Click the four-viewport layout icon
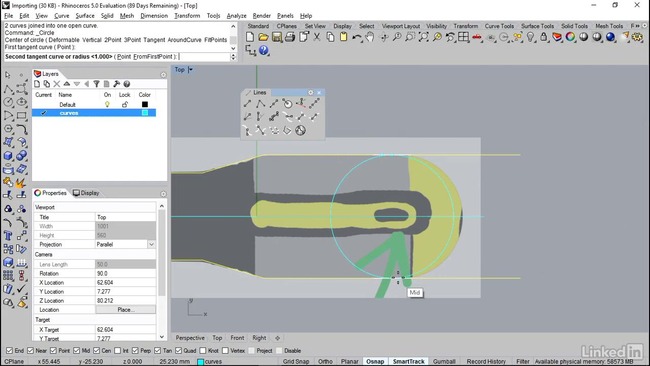The height and width of the screenshot is (366, 650). point(463,37)
